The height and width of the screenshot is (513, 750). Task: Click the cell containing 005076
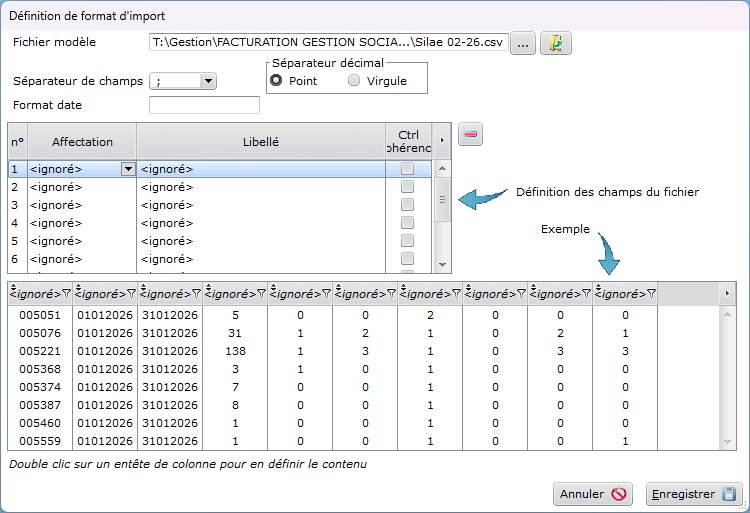[40, 333]
